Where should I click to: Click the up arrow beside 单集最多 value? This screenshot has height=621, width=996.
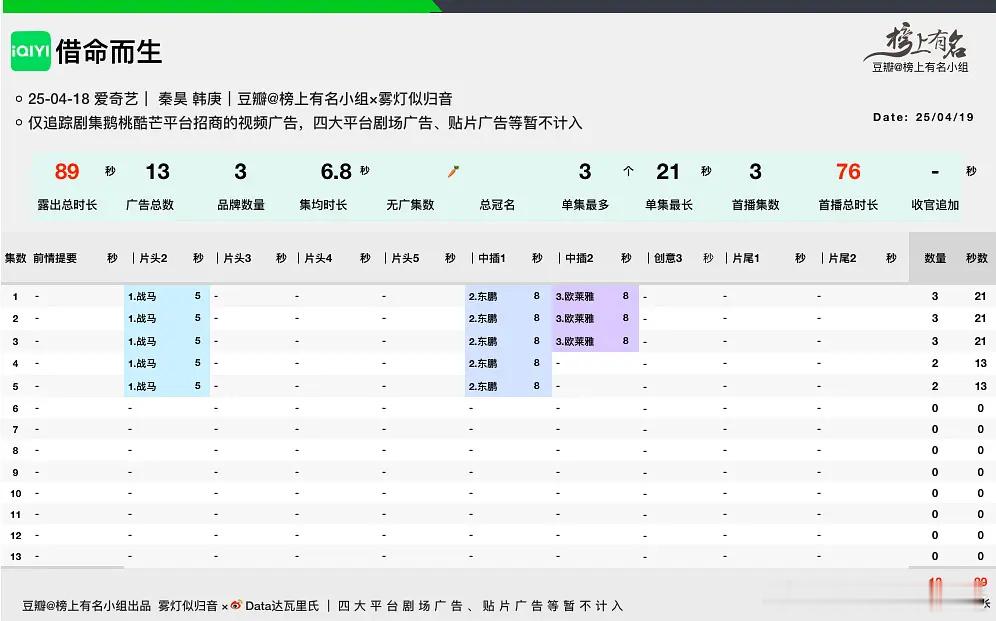coord(628,171)
